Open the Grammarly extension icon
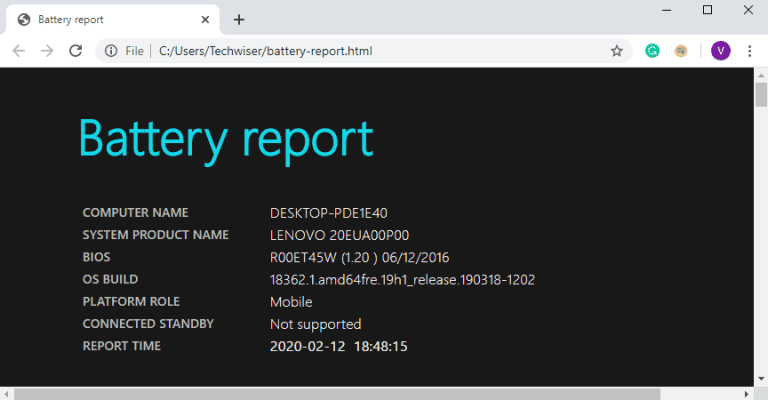Screen dimensions: 768x400 click(652, 51)
